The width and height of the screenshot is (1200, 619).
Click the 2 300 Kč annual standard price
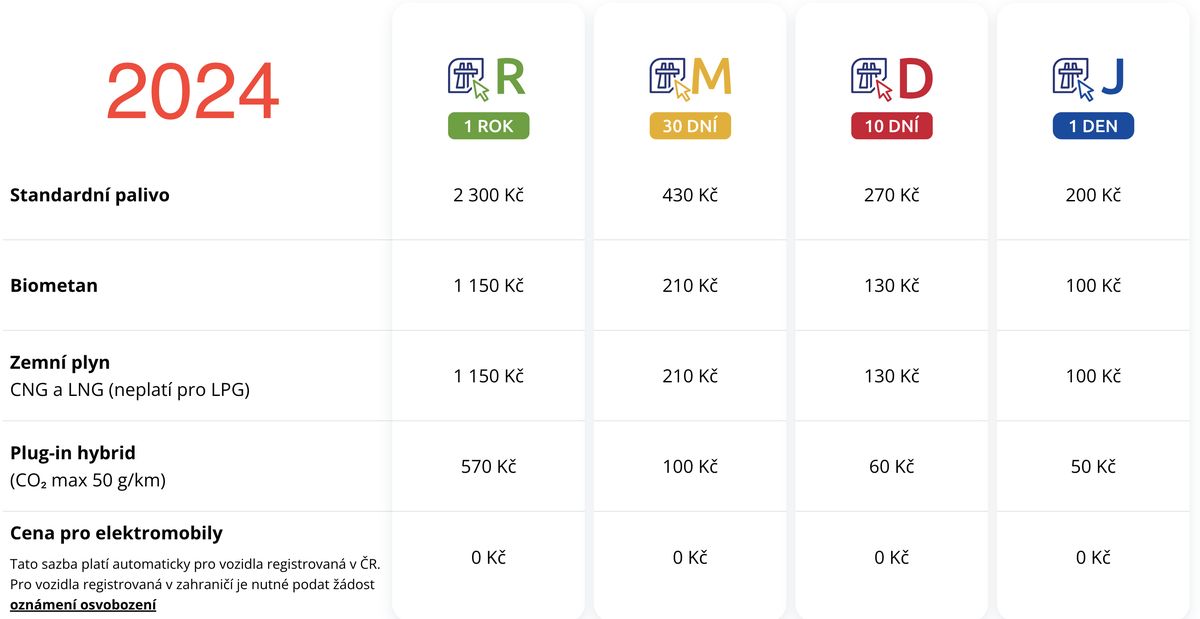click(488, 195)
